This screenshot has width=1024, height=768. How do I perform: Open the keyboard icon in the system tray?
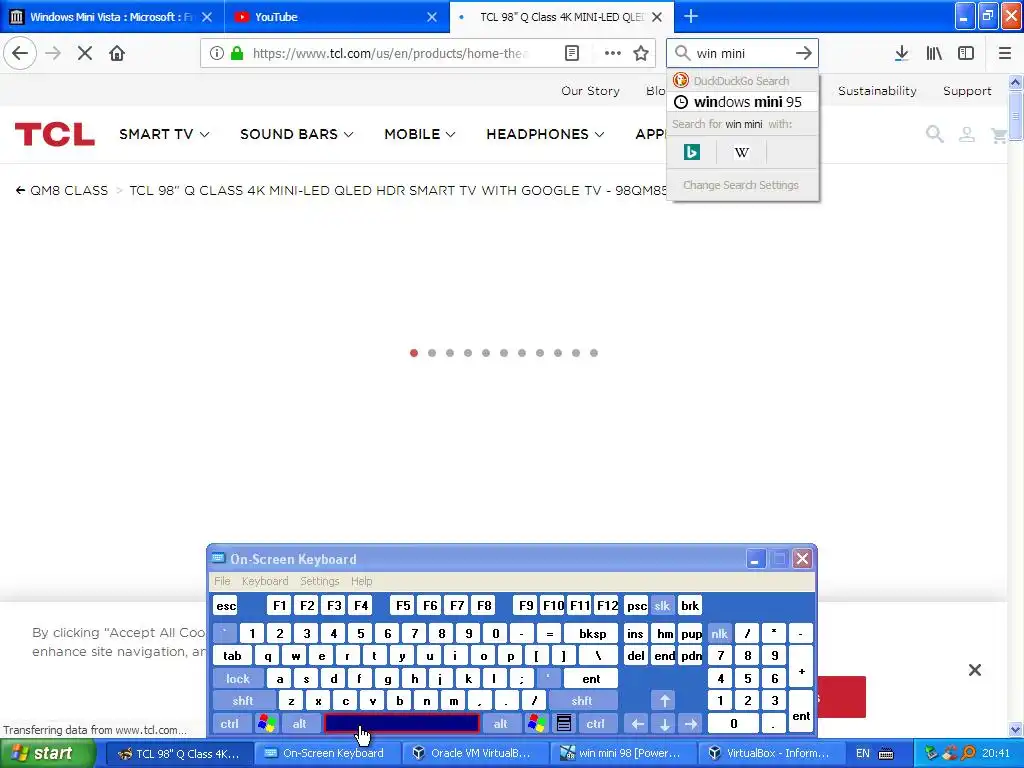(886, 754)
